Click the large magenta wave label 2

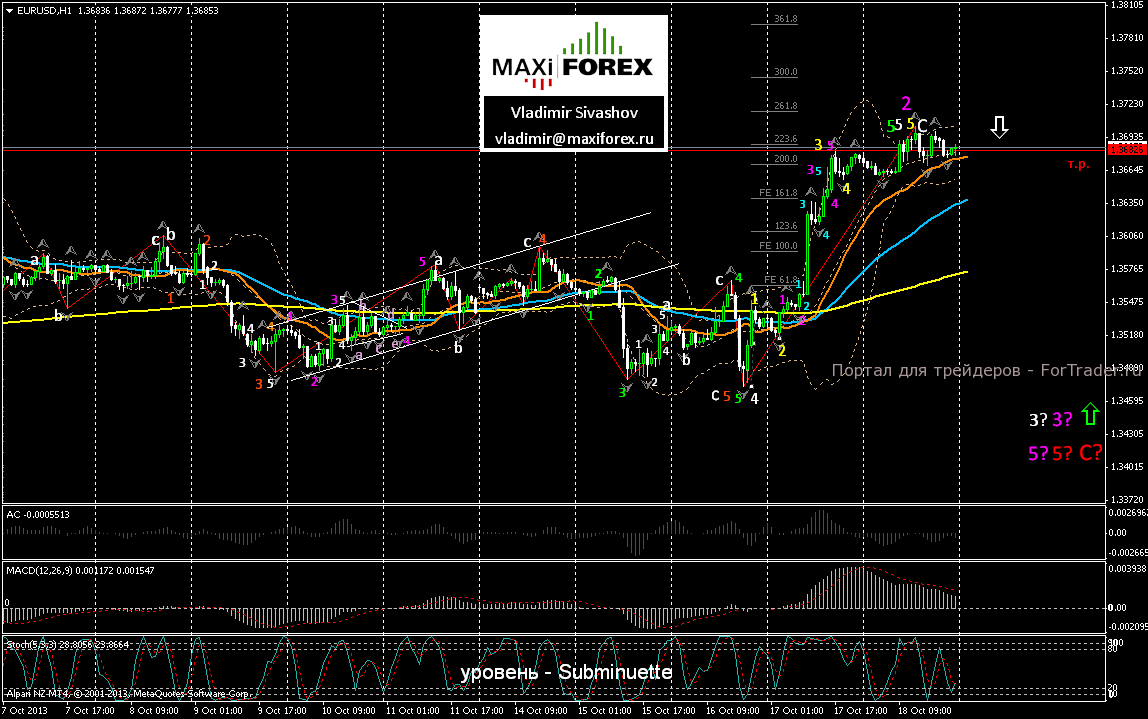pyautogui.click(x=906, y=104)
